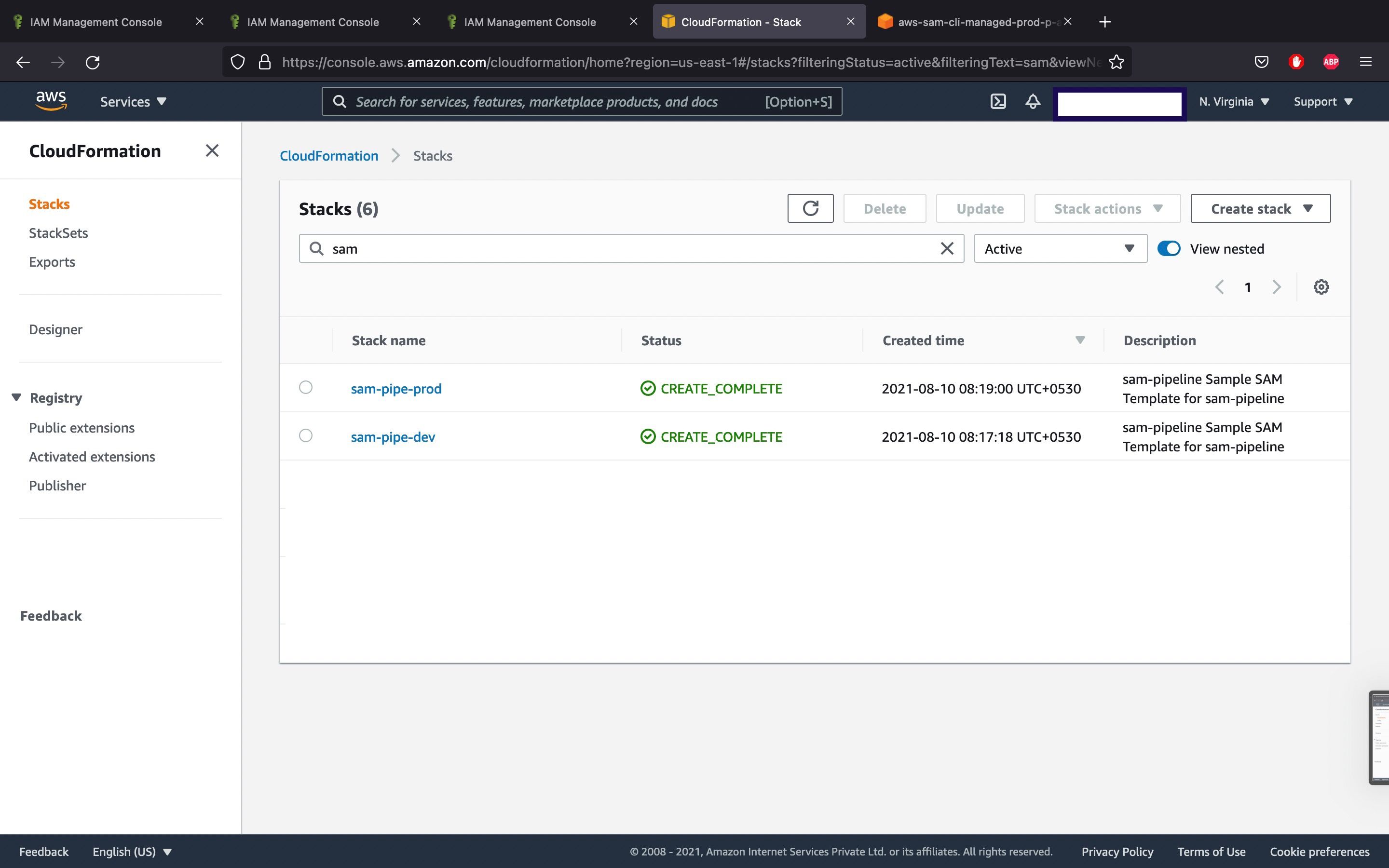Open the Create stack dropdown

click(x=1260, y=208)
